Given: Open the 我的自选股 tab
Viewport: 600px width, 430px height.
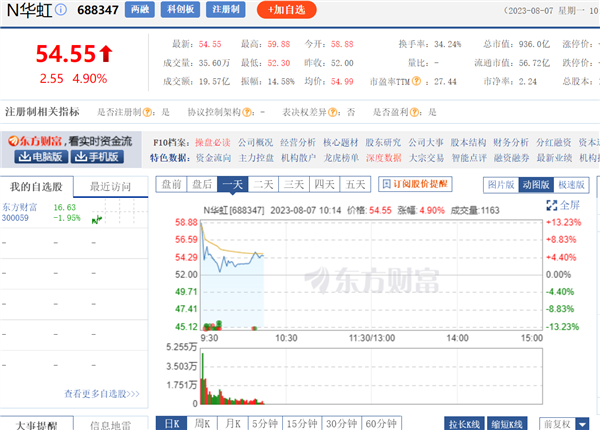Looking at the screenshot, I should click(x=36, y=186).
